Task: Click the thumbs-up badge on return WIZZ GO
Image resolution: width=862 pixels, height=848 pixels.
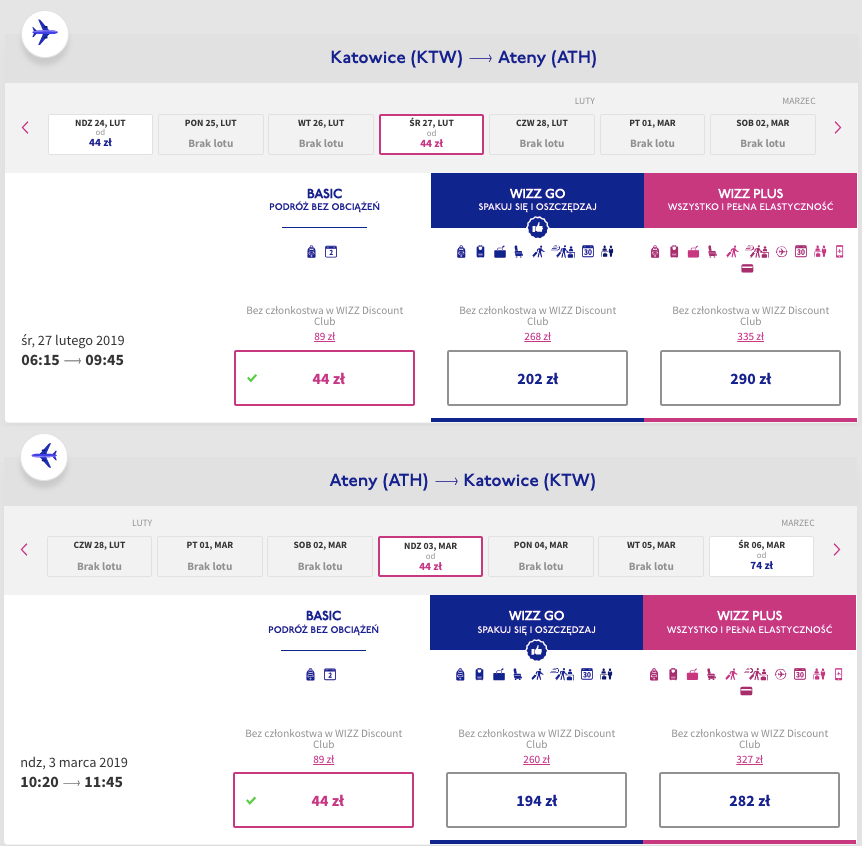Action: pos(537,651)
